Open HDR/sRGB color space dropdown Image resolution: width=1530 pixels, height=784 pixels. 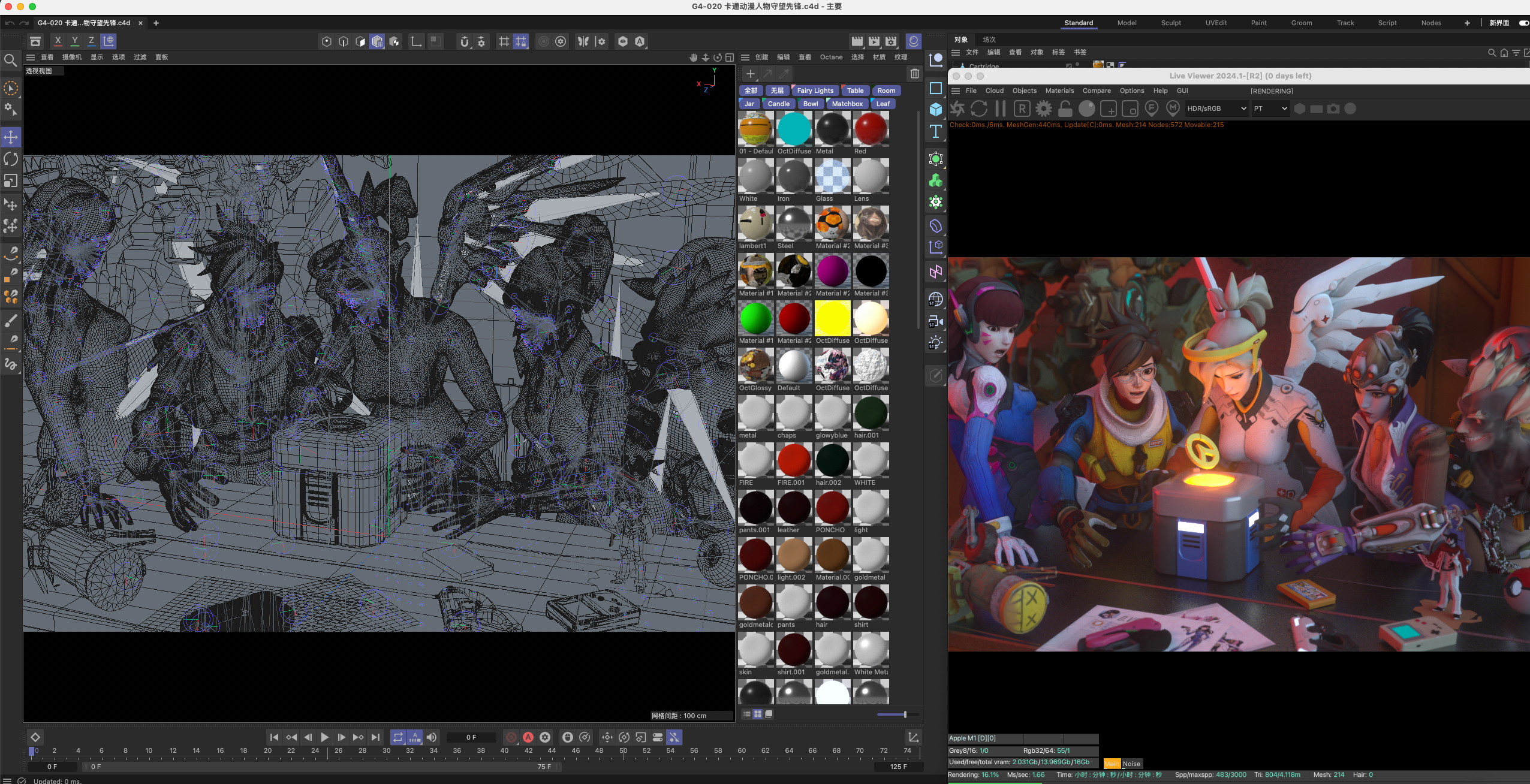point(1216,108)
